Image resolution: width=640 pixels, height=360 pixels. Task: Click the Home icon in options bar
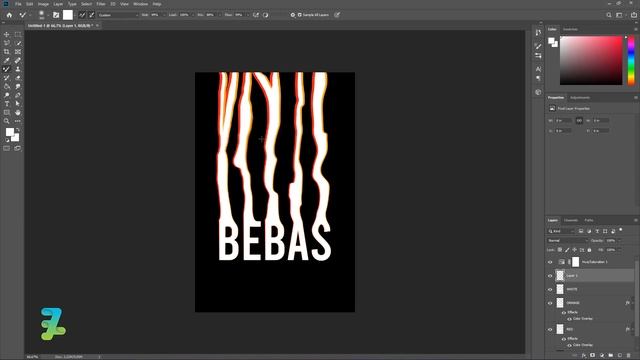9,15
